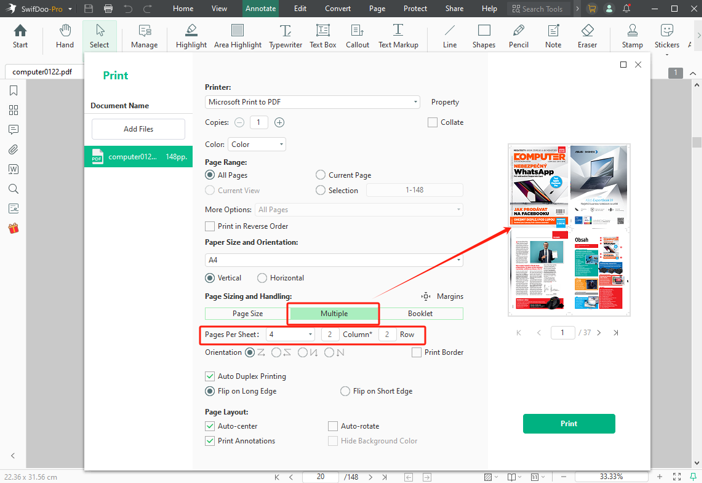The width and height of the screenshot is (702, 483).
Task: Toggle the Auto-center checkbox
Action: (x=210, y=426)
